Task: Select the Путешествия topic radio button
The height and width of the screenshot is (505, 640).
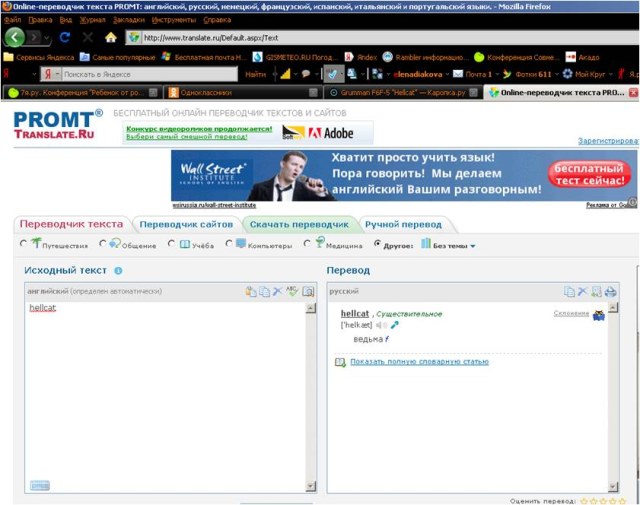Action: [x=25, y=244]
